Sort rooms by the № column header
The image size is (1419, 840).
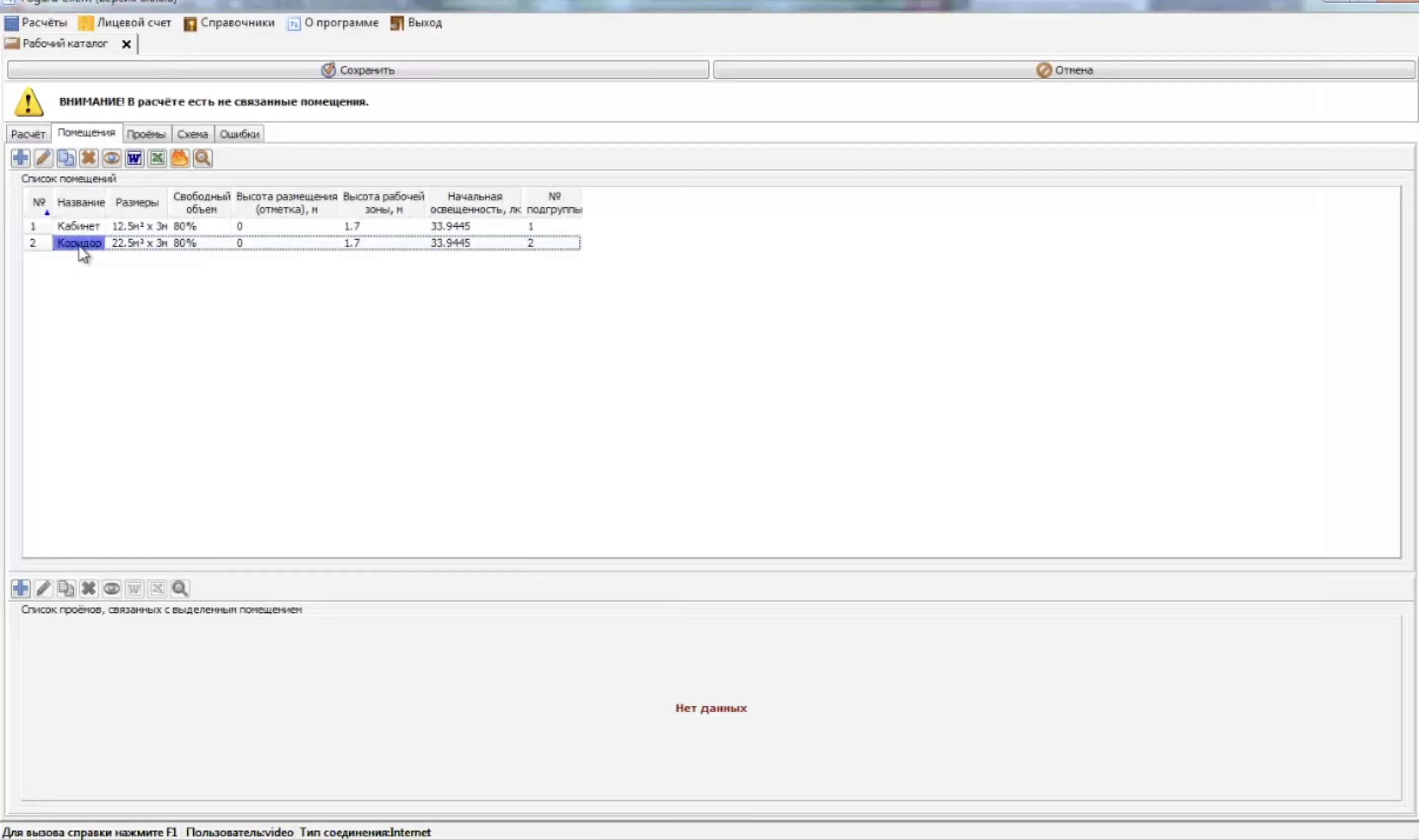pos(38,202)
